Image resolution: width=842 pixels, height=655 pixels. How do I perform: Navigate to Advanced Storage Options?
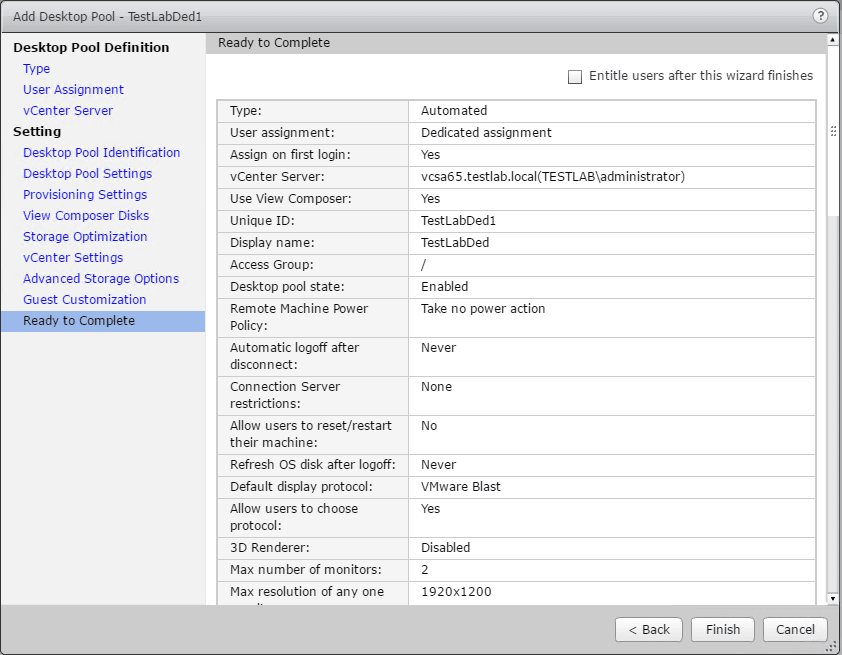(101, 279)
